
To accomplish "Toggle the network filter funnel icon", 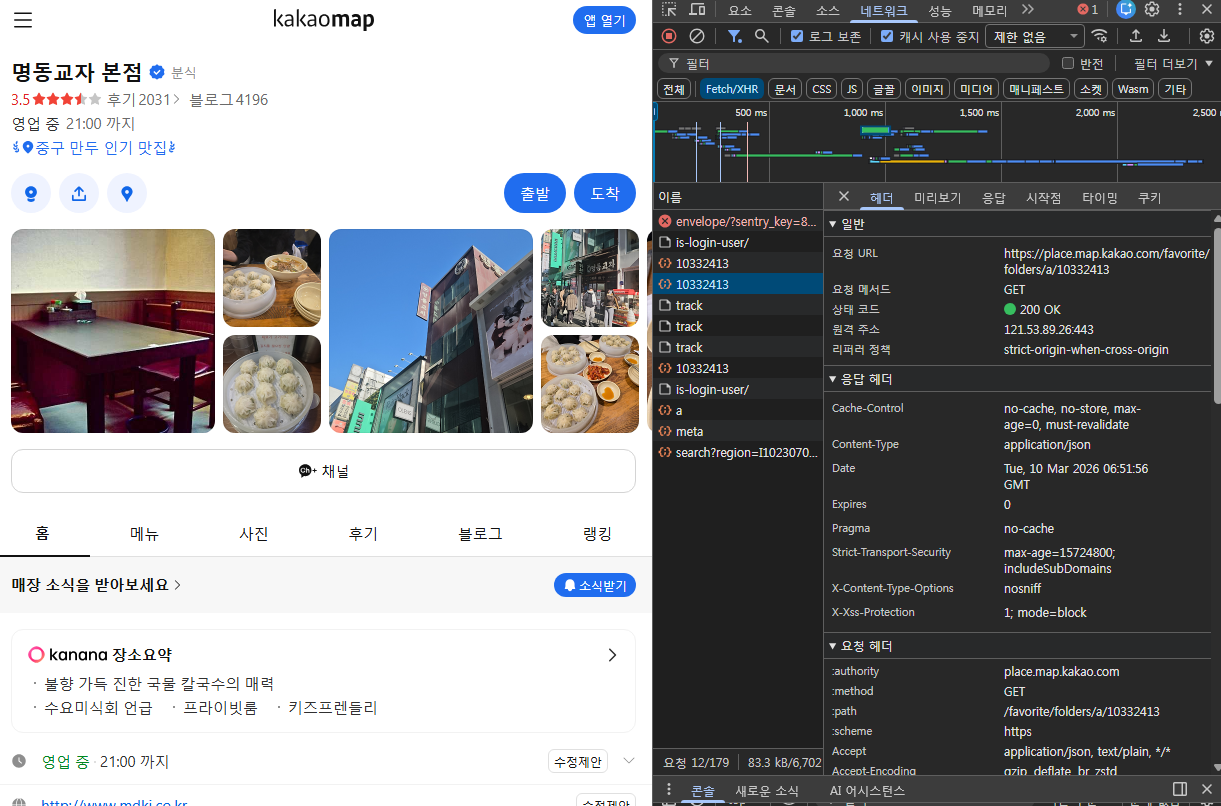I will click(x=735, y=36).
